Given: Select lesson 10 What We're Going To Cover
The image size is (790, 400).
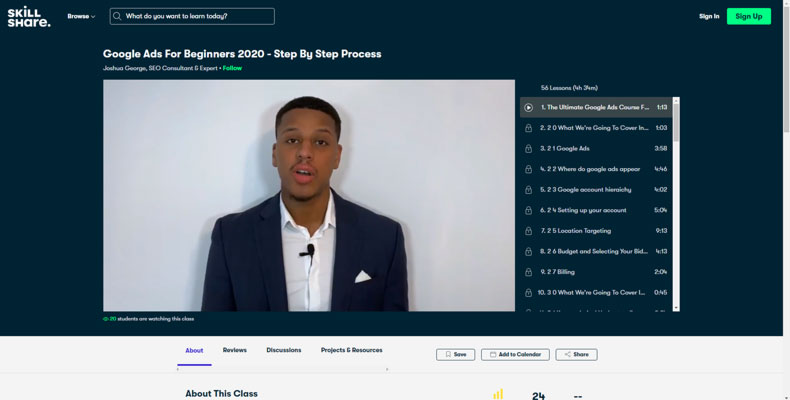Looking at the screenshot, I should coord(596,293).
